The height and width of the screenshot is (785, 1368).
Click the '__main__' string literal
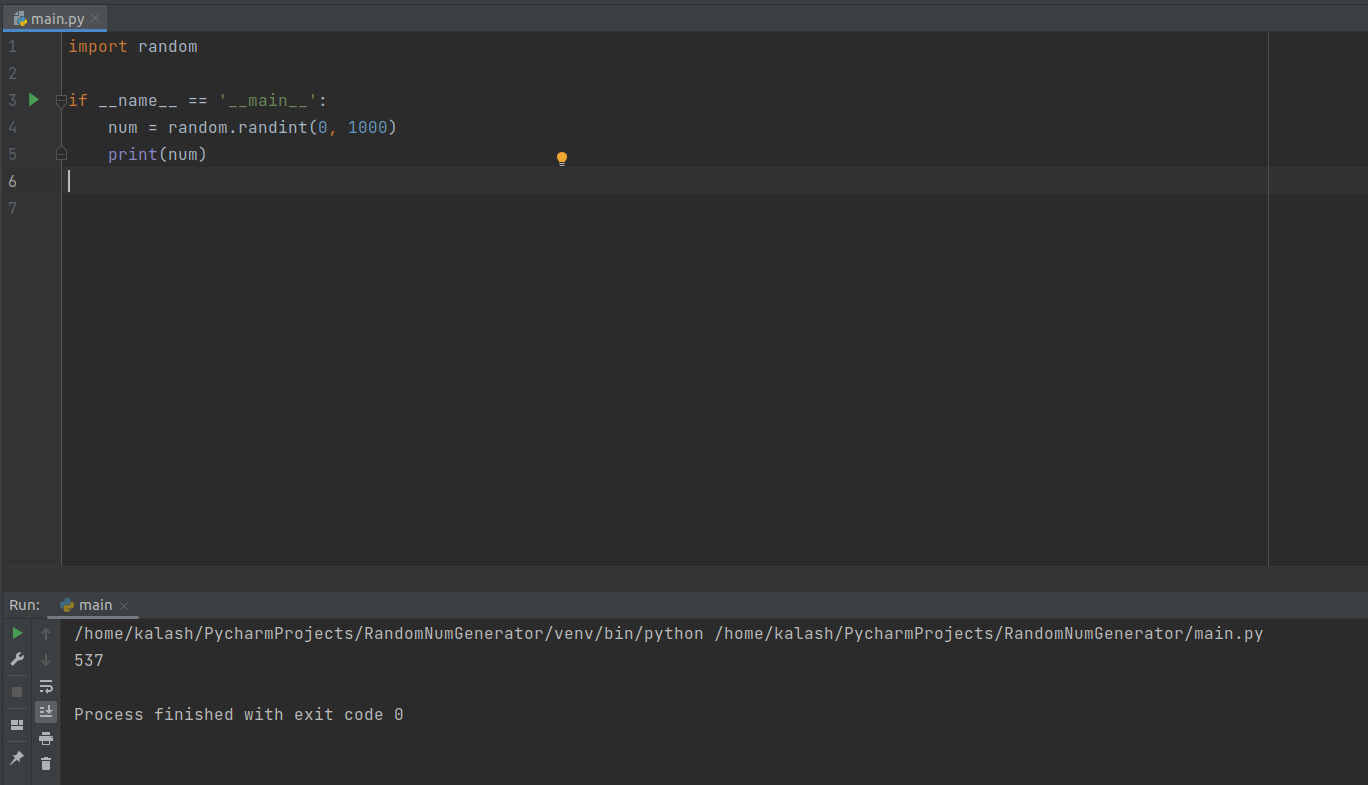[x=268, y=100]
